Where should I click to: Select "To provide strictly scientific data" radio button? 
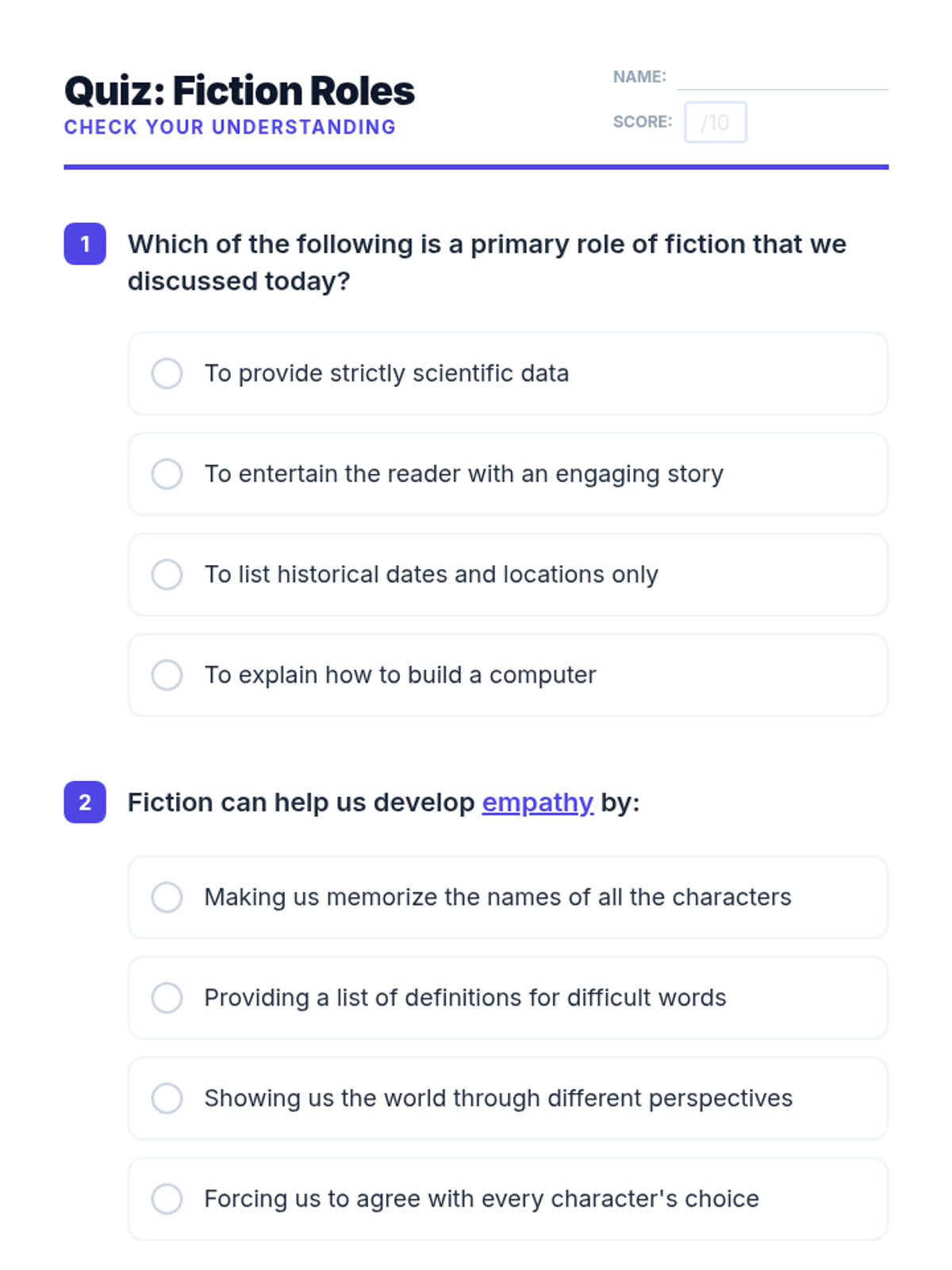[167, 373]
